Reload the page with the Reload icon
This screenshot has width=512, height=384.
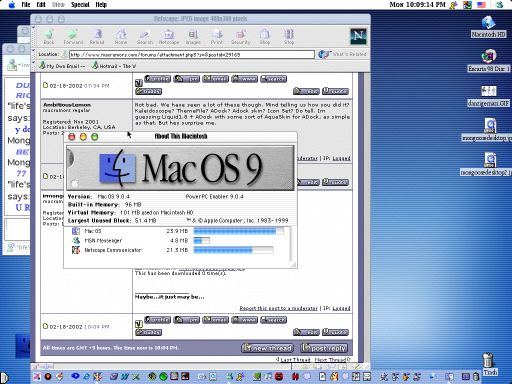tap(97, 36)
